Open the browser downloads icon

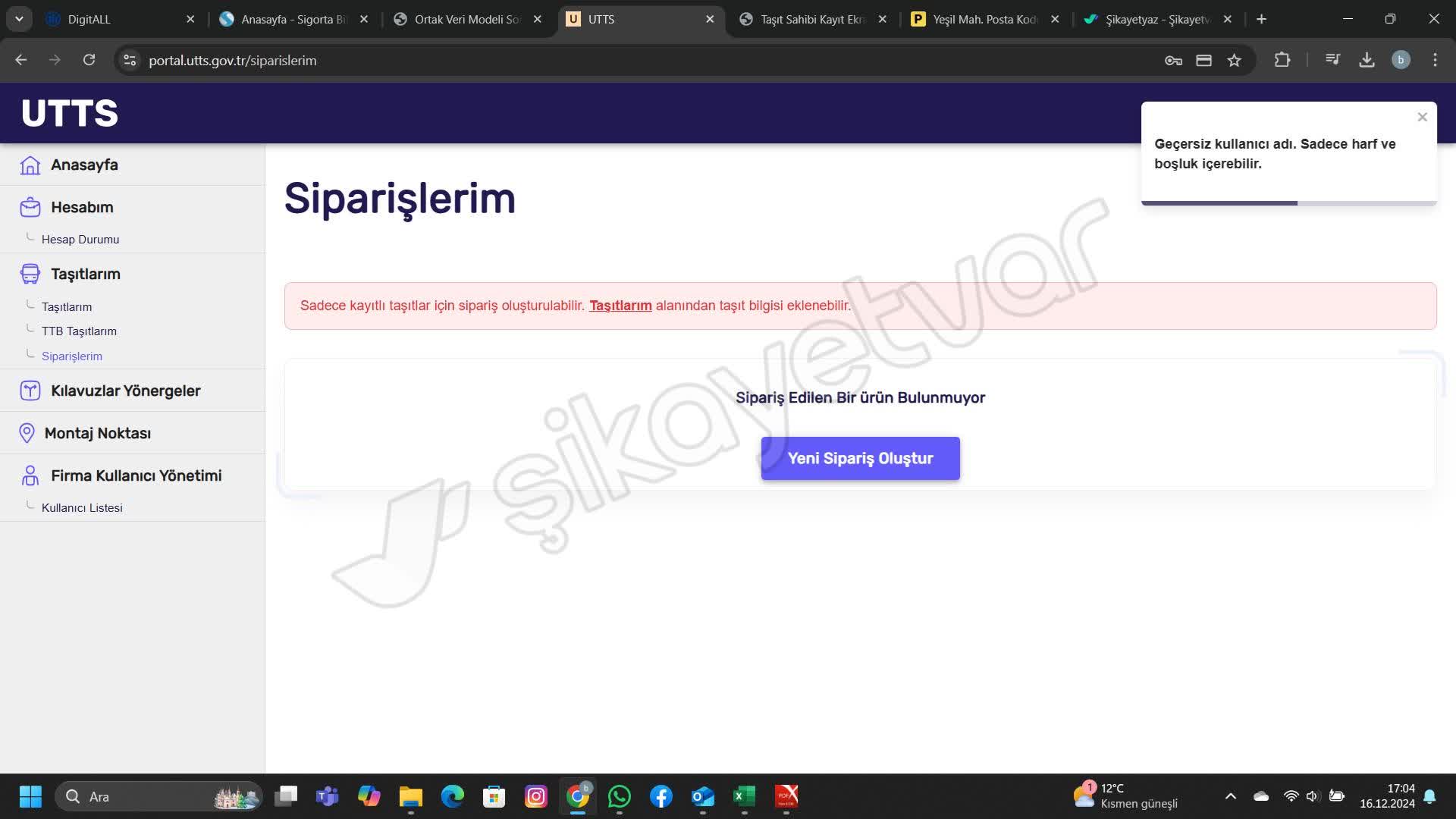tap(1367, 60)
